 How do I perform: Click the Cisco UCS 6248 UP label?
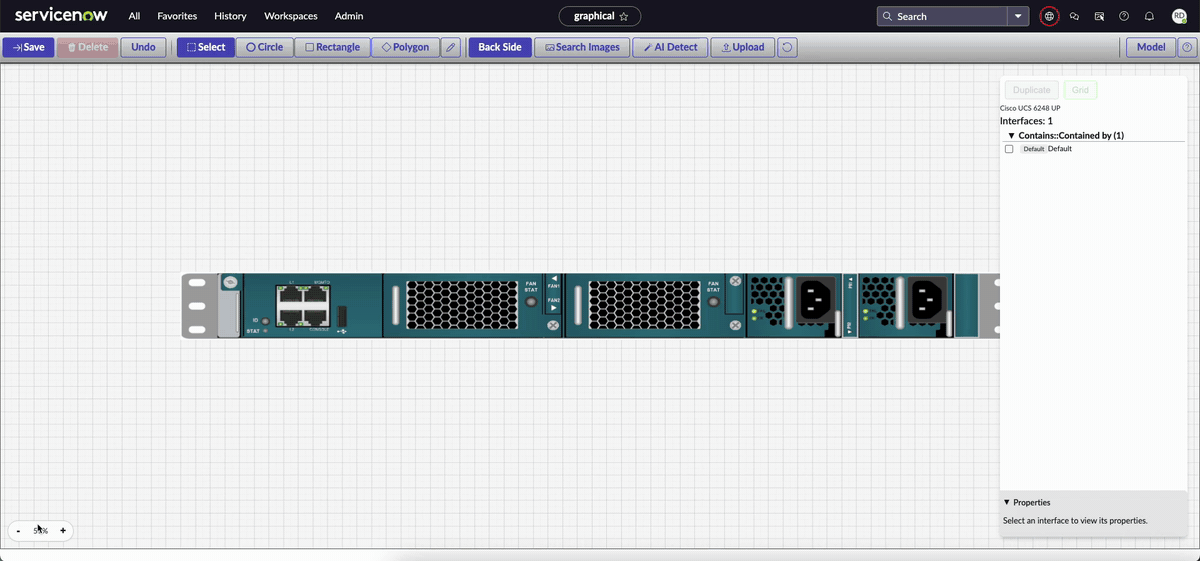pyautogui.click(x=1030, y=108)
